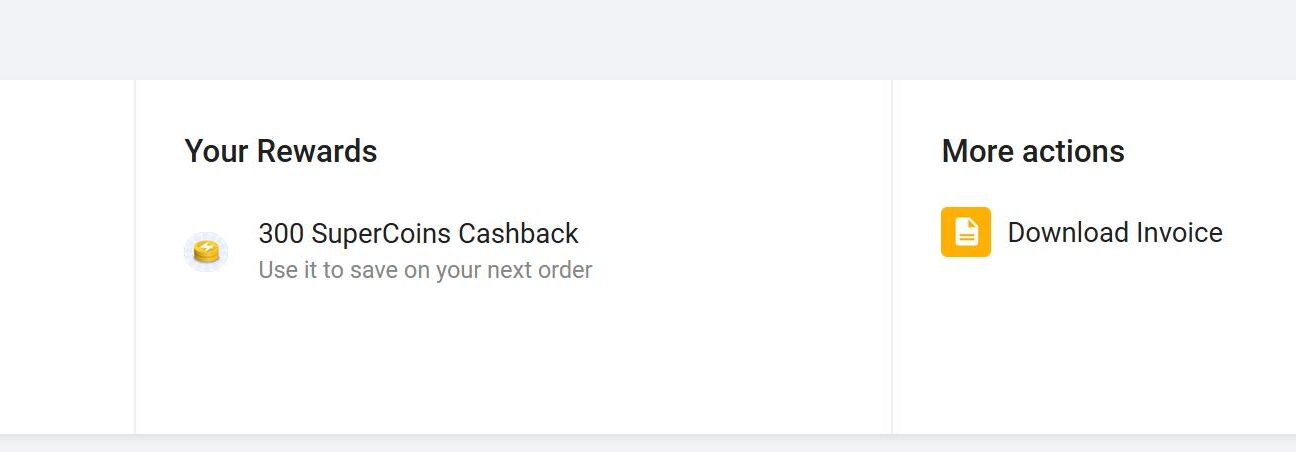This screenshot has width=1296, height=452.
Task: Click empty space below the rewards entry
Action: [512, 360]
